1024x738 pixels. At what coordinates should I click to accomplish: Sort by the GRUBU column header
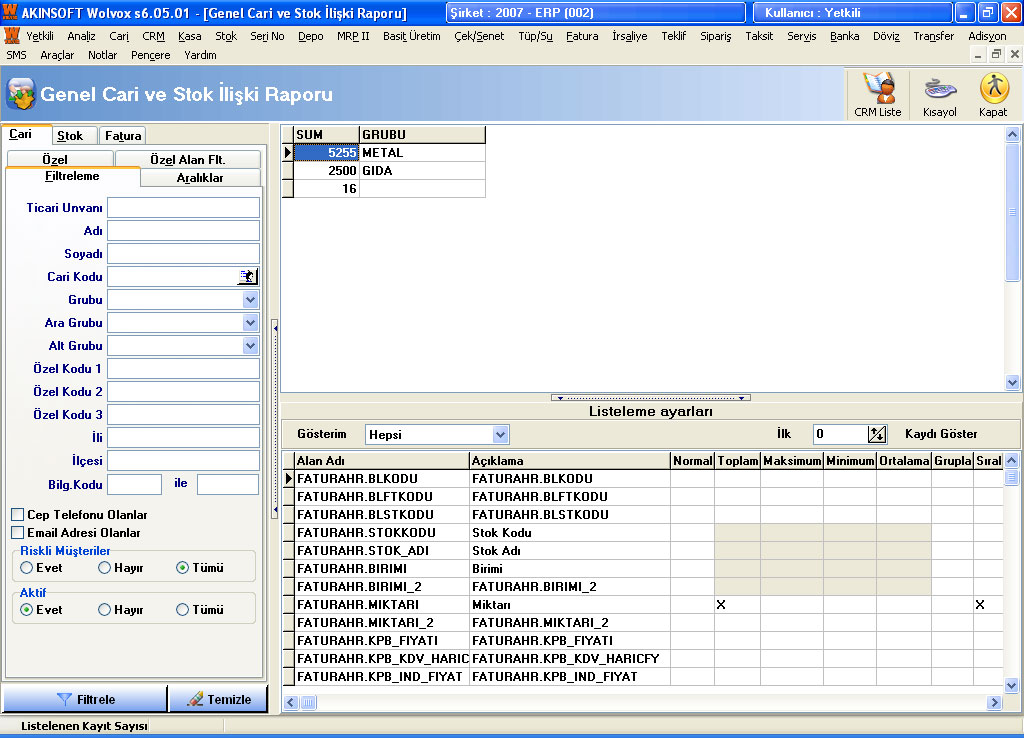tap(422, 135)
